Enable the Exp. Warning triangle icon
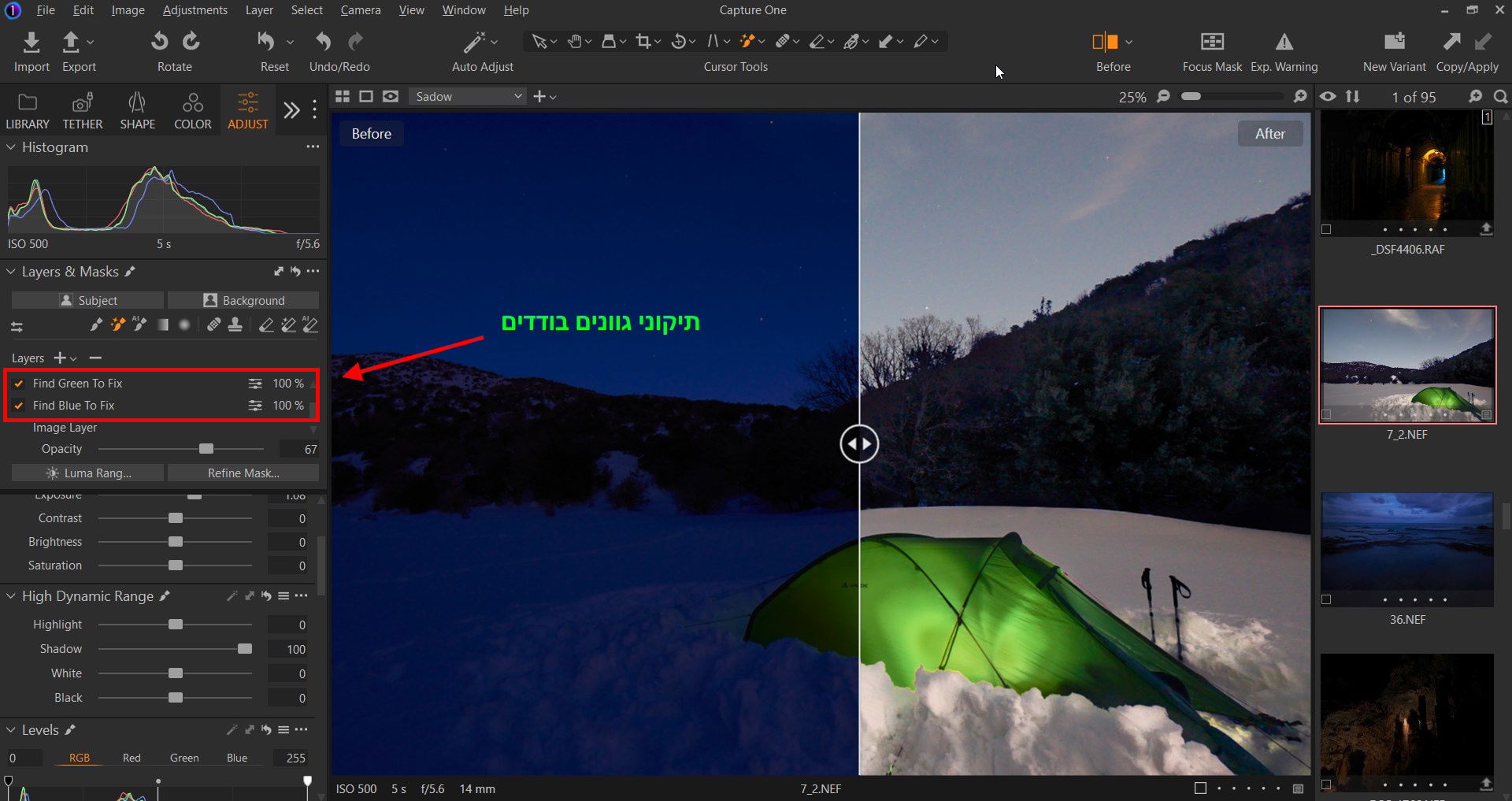Viewport: 1512px width, 801px height. (x=1284, y=42)
